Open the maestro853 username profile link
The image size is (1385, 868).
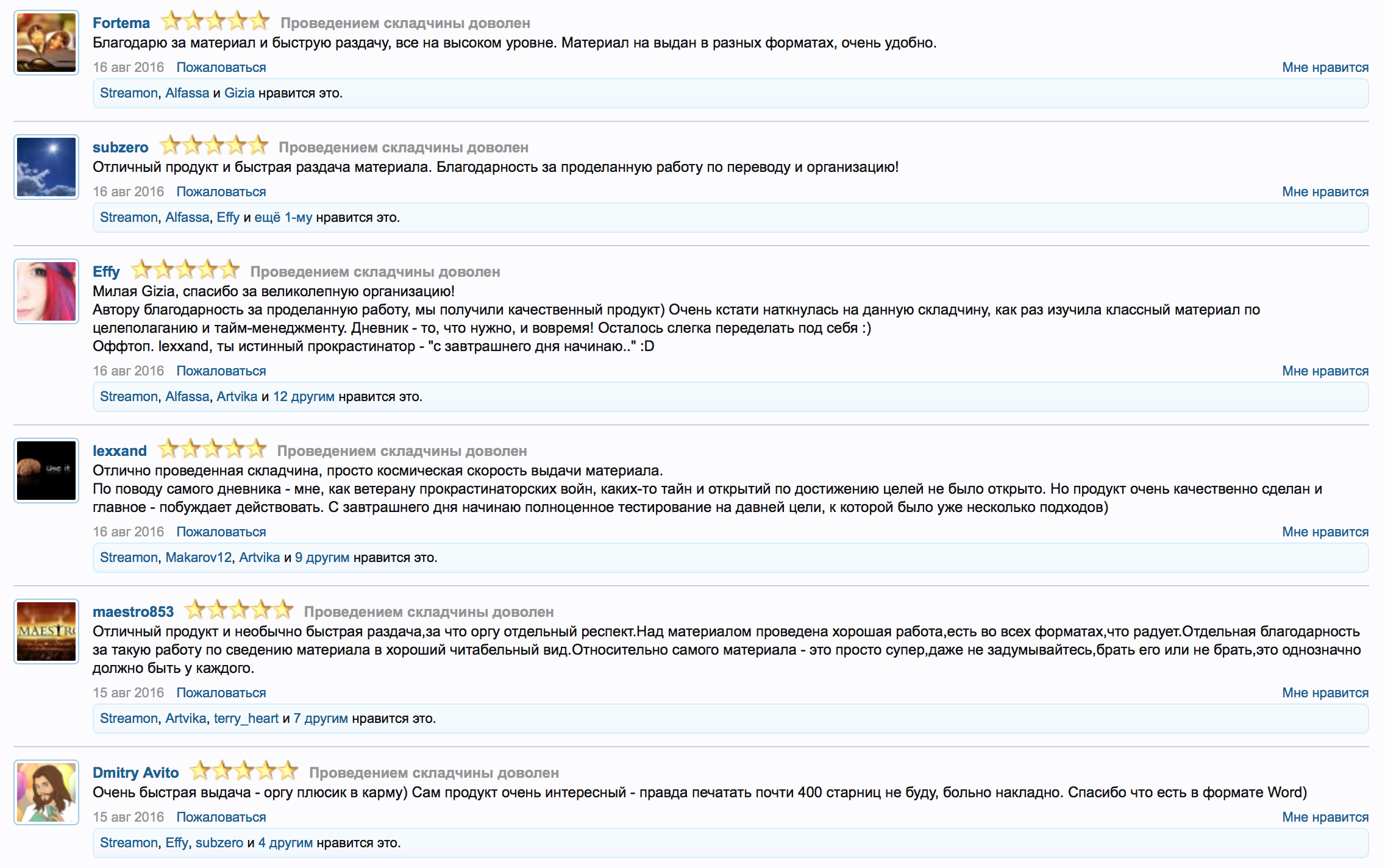tap(133, 611)
